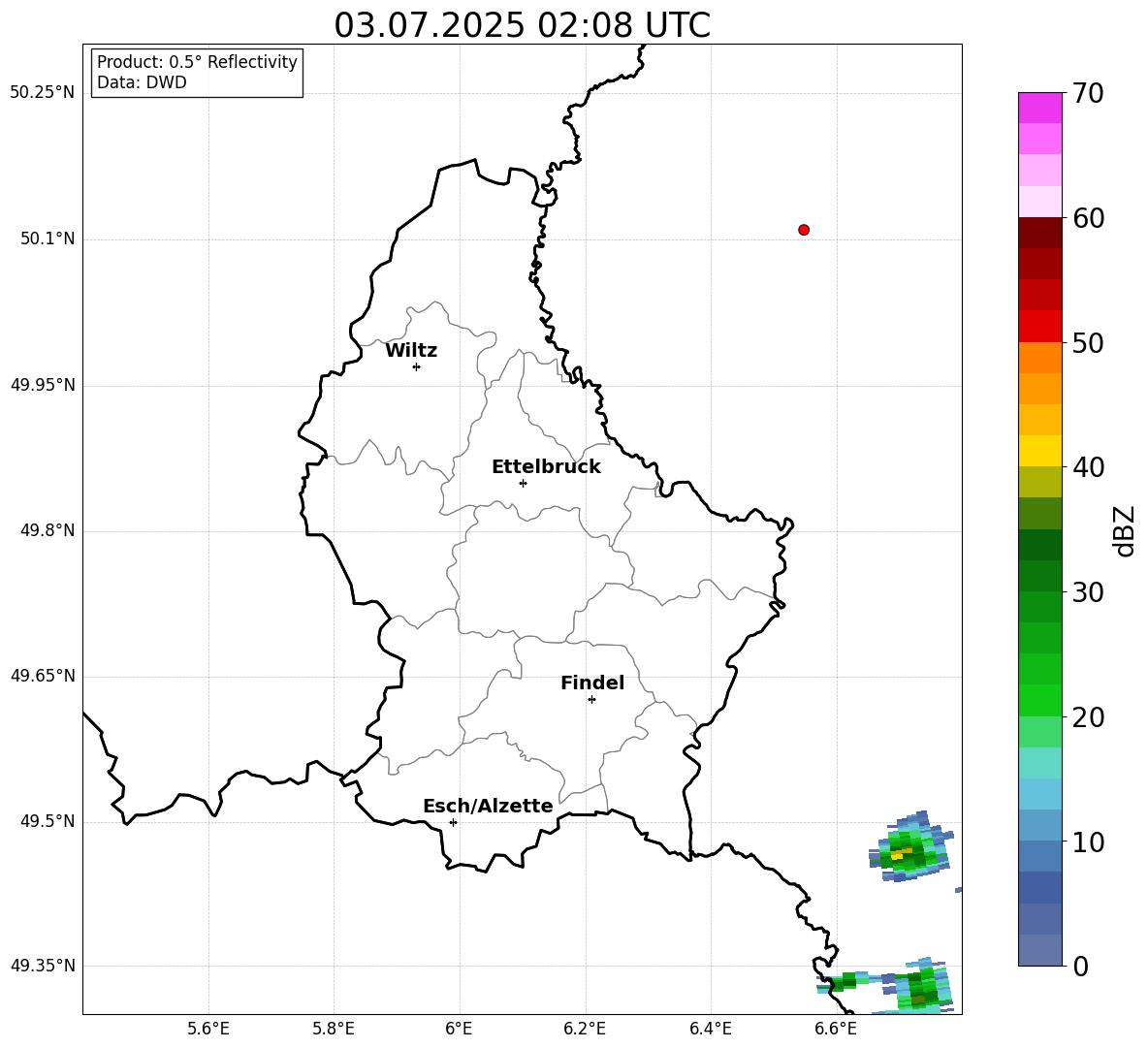Click the Esch/Alzette station cross marker
The width and height of the screenshot is (1148, 1048).
453,822
